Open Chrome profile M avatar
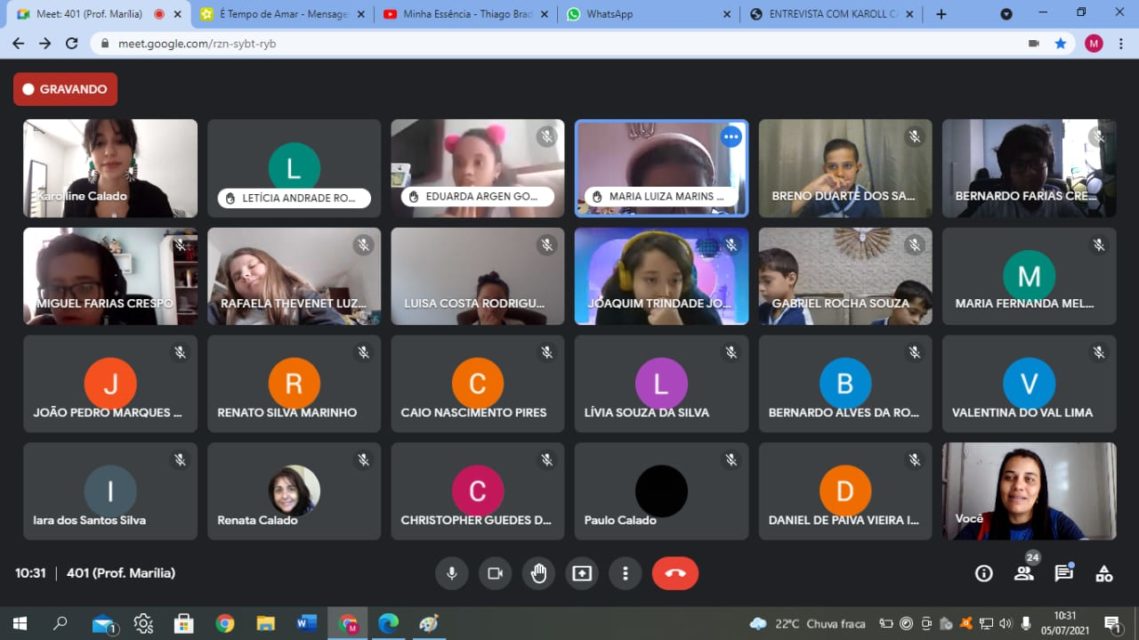This screenshot has width=1139, height=640. tap(1094, 44)
